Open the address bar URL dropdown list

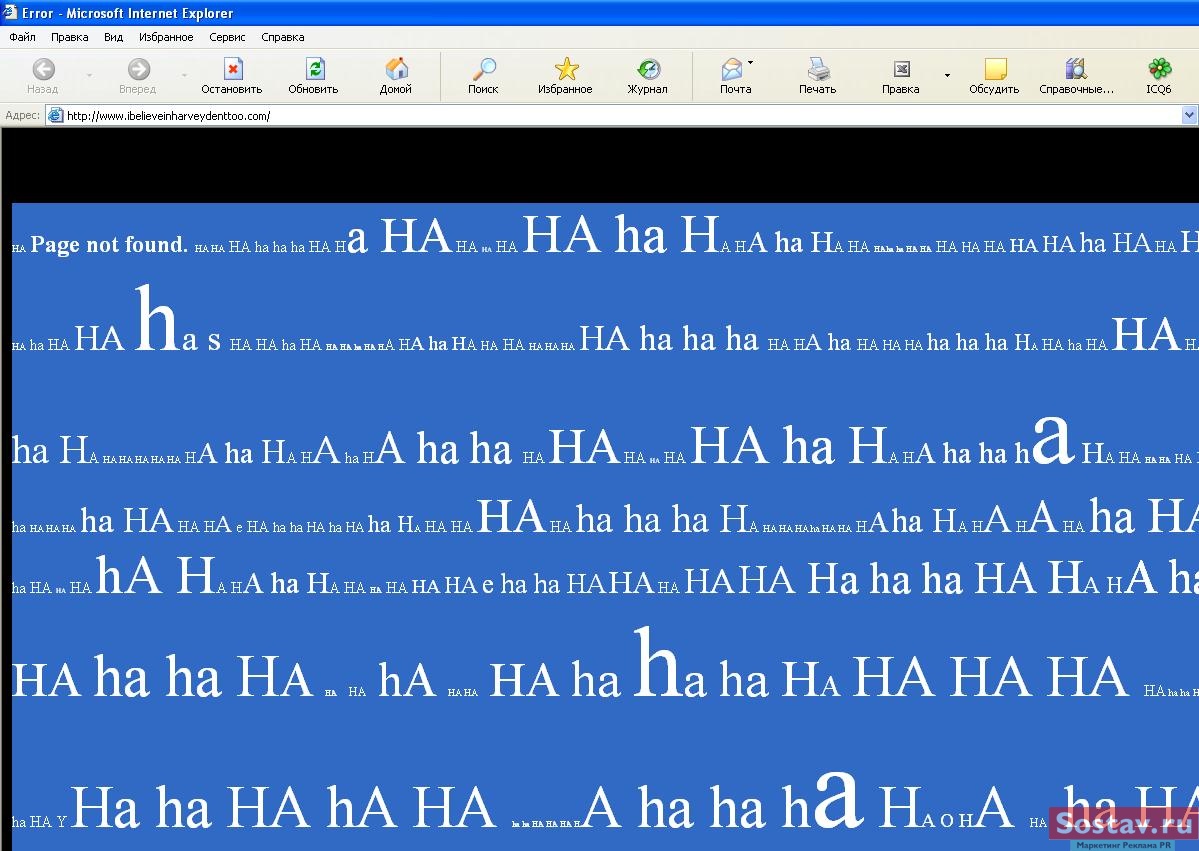click(x=1189, y=116)
